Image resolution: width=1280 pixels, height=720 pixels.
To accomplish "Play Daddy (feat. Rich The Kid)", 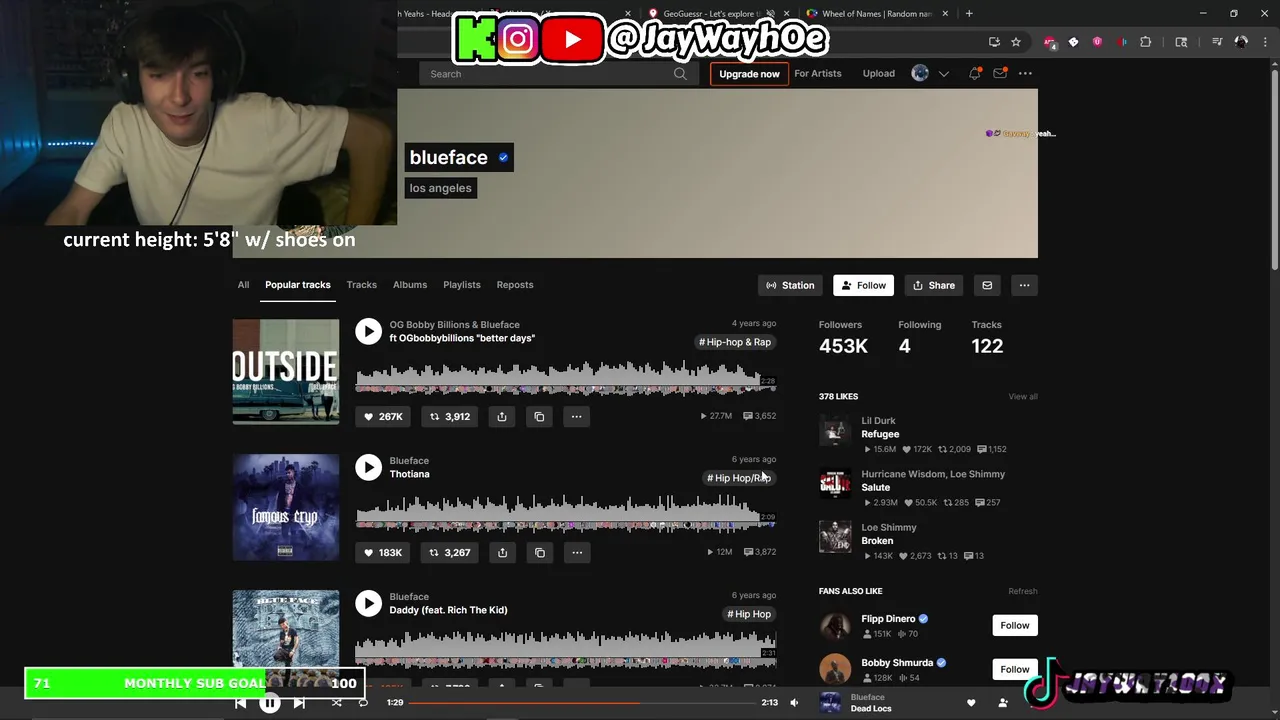I will tap(368, 603).
